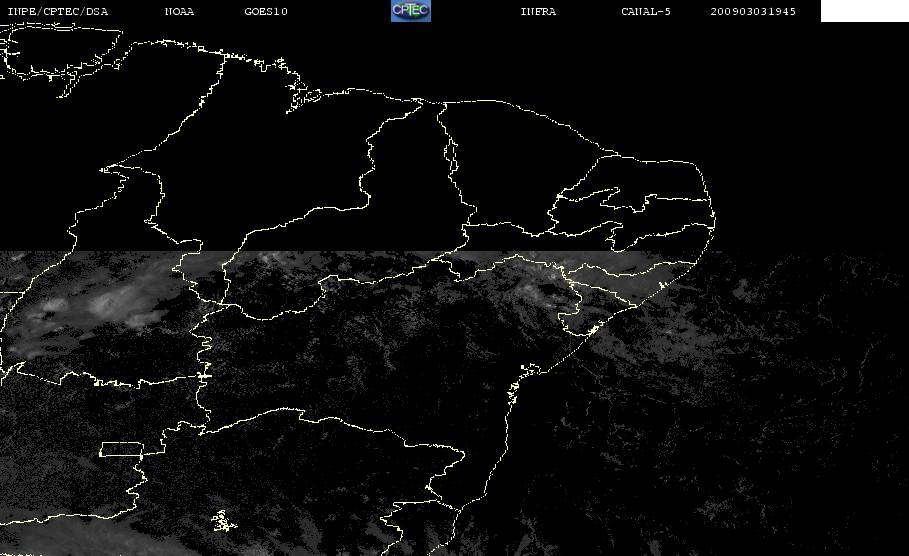
Task: Click the INFRA label in the header
Action: click(538, 11)
